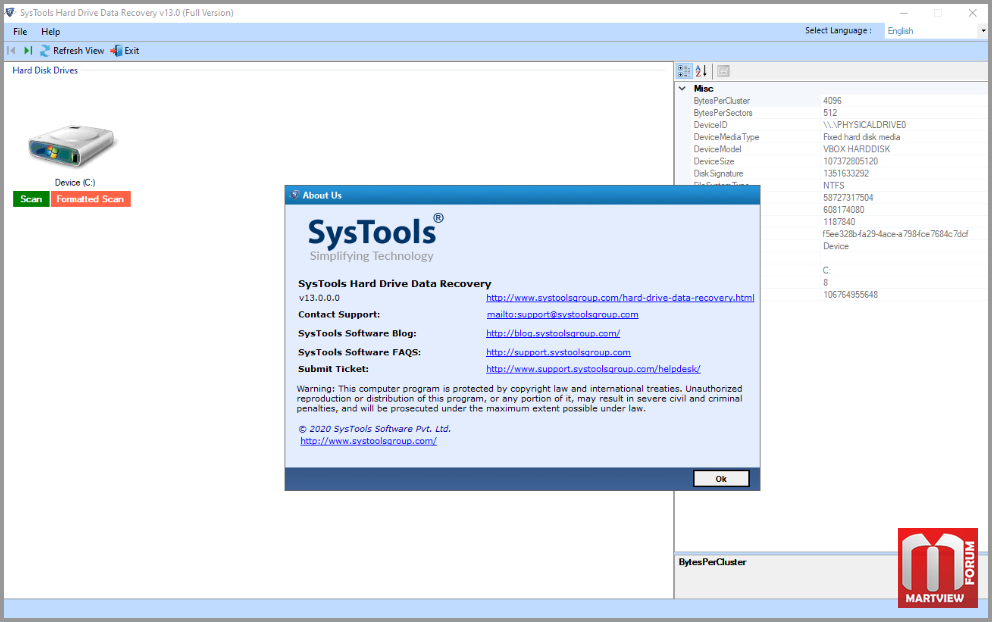
Task: Select the BytesPerSectors property row
Action: pyautogui.click(x=832, y=113)
